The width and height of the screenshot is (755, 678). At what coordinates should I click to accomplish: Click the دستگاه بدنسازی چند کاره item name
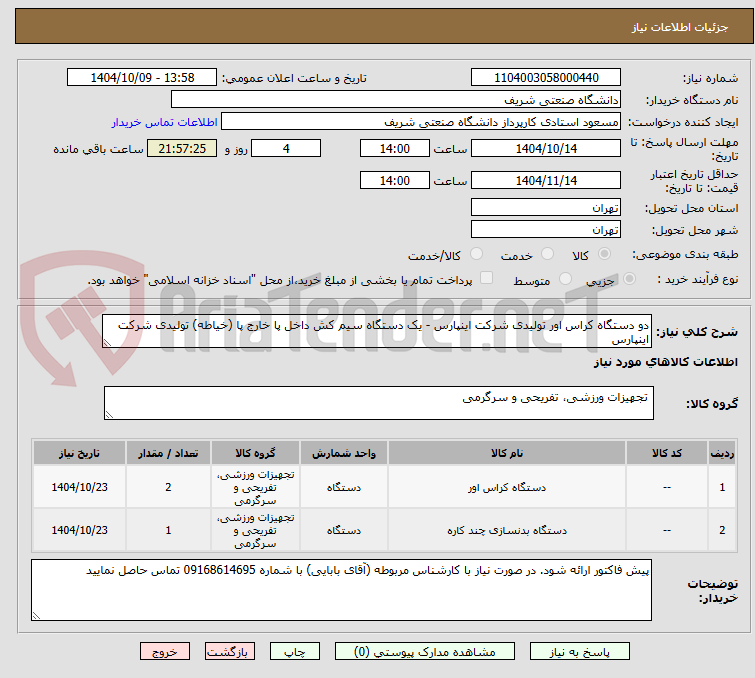[x=507, y=530]
